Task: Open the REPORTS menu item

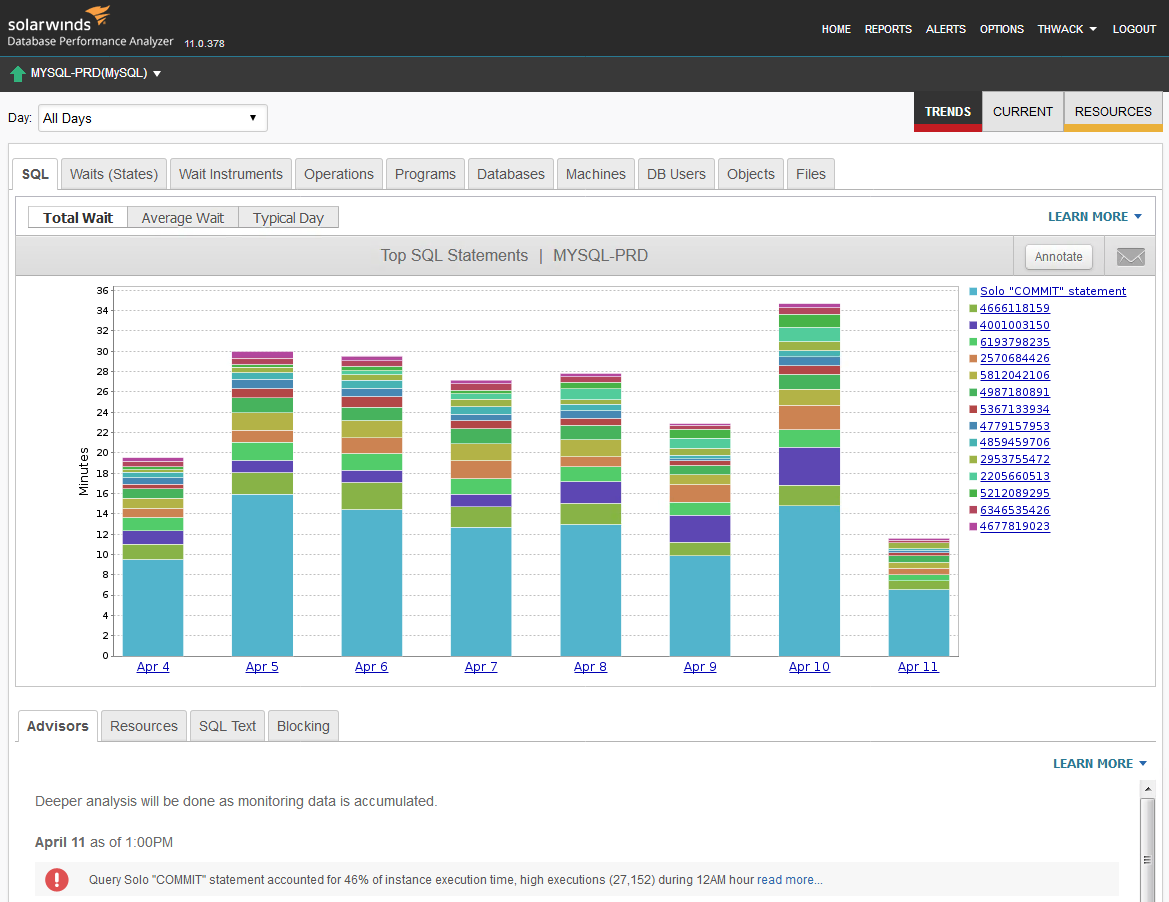Action: point(888,29)
